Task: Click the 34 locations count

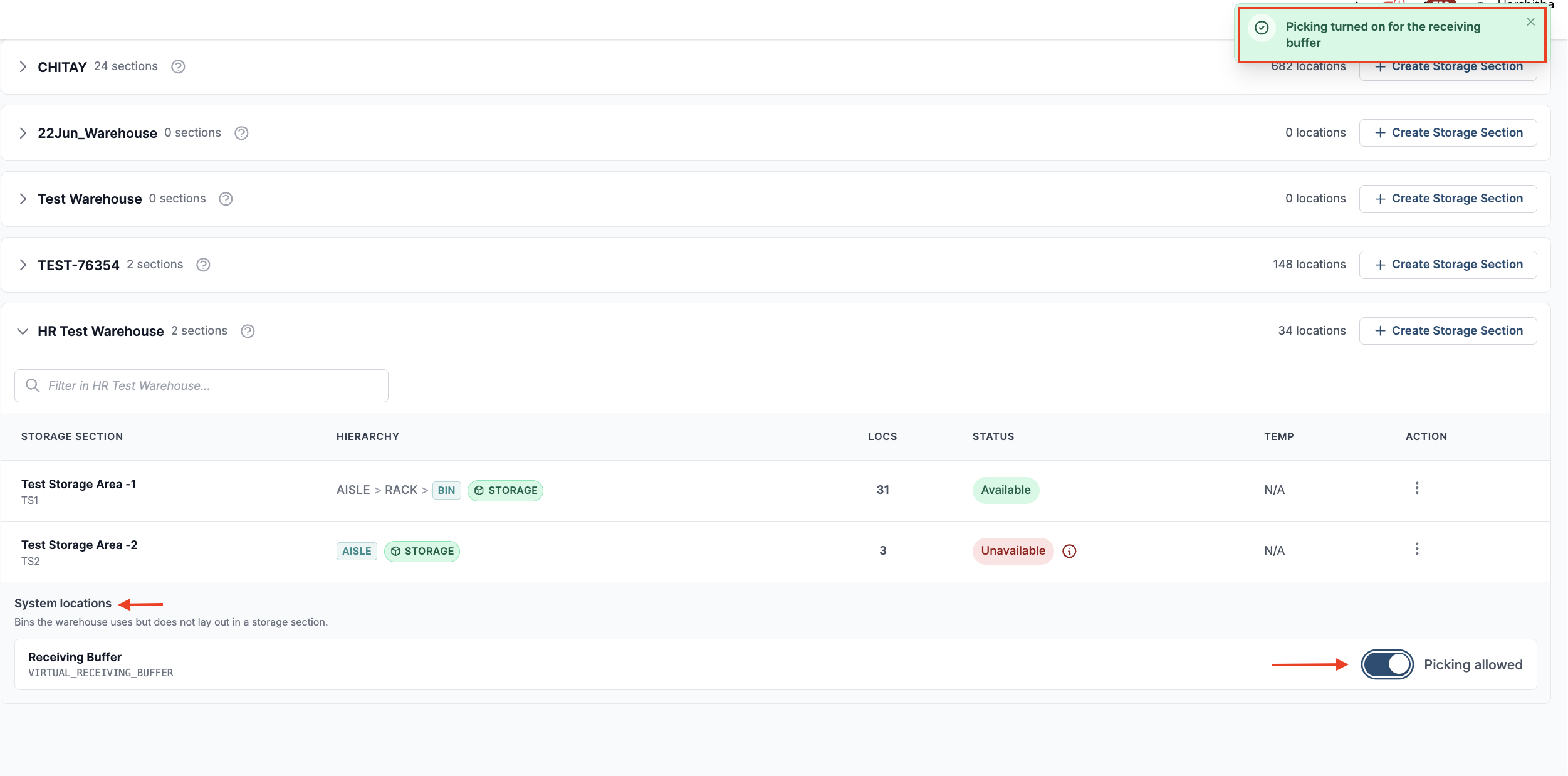Action: (x=1312, y=331)
